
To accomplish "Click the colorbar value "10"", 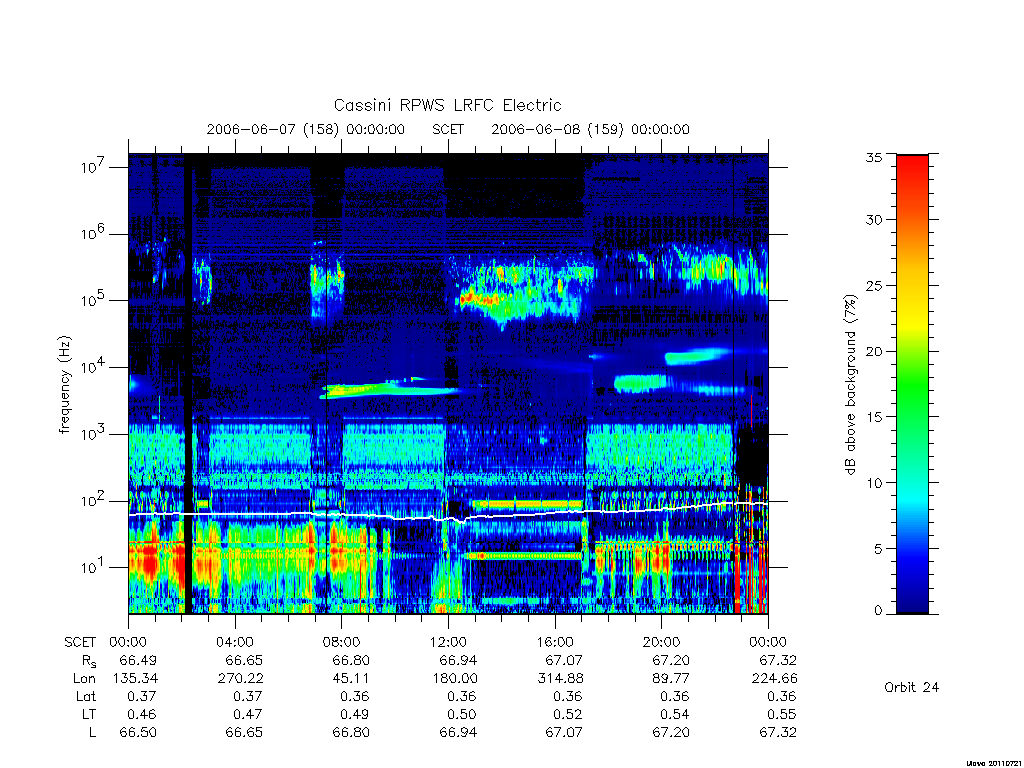I will [874, 483].
